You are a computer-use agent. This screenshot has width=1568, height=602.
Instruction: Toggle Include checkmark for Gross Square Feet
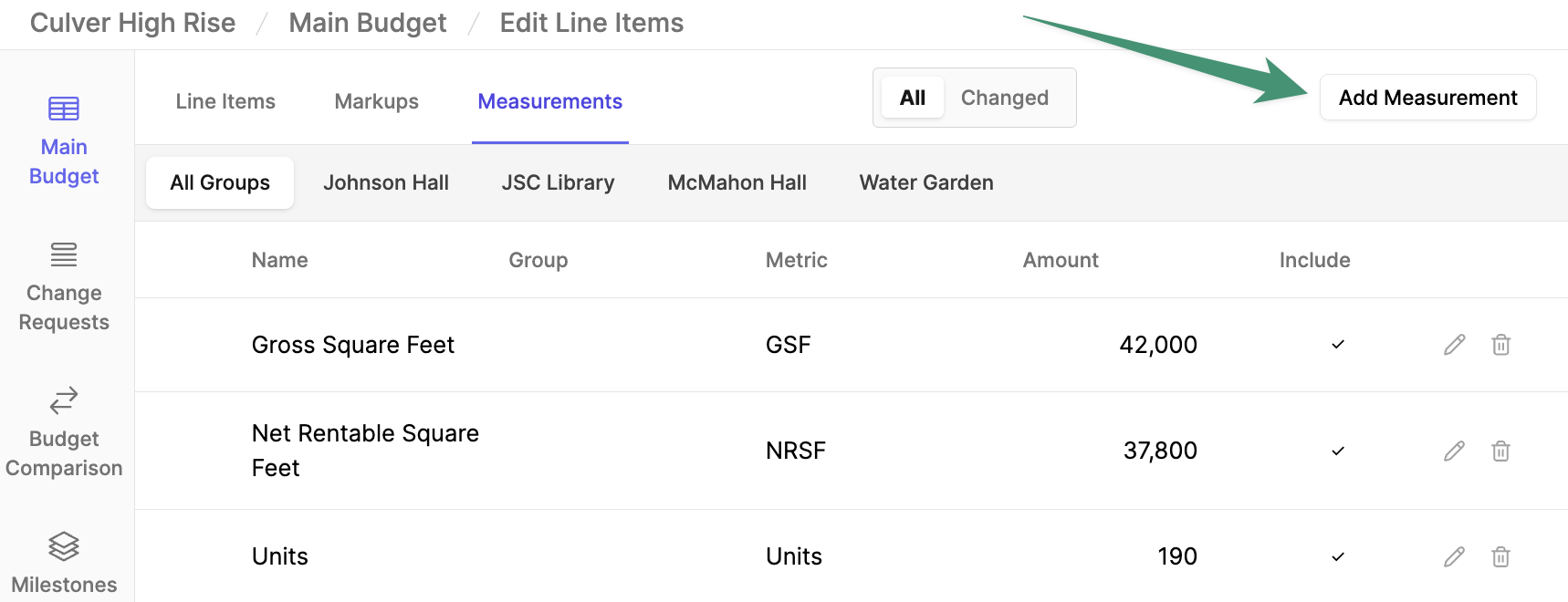pyautogui.click(x=1338, y=345)
